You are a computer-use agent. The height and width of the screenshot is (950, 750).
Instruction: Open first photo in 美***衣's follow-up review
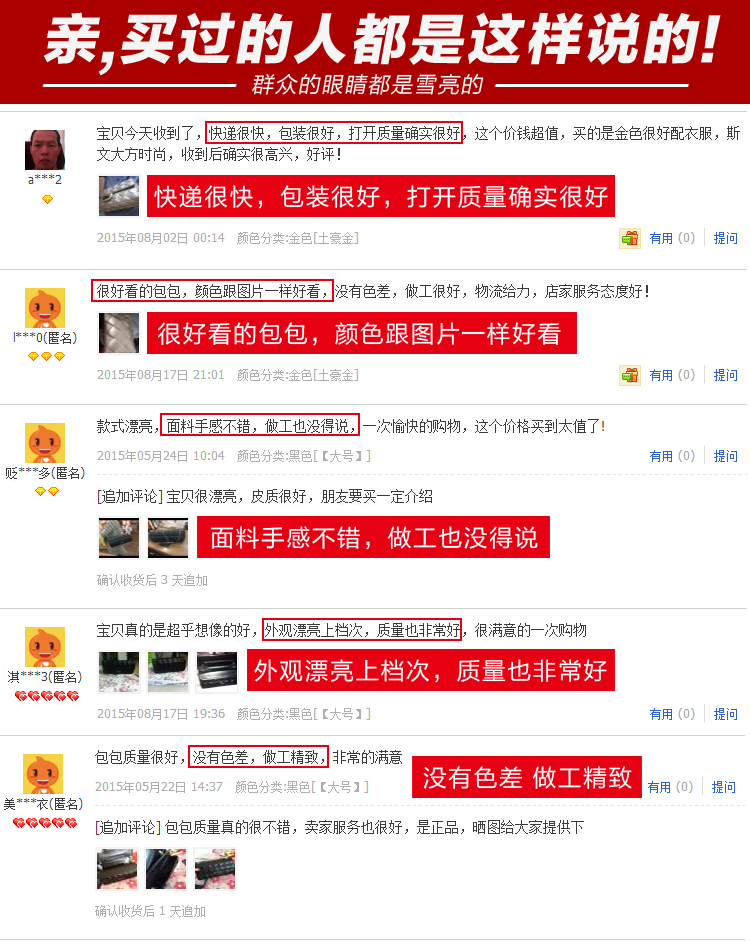click(x=117, y=869)
